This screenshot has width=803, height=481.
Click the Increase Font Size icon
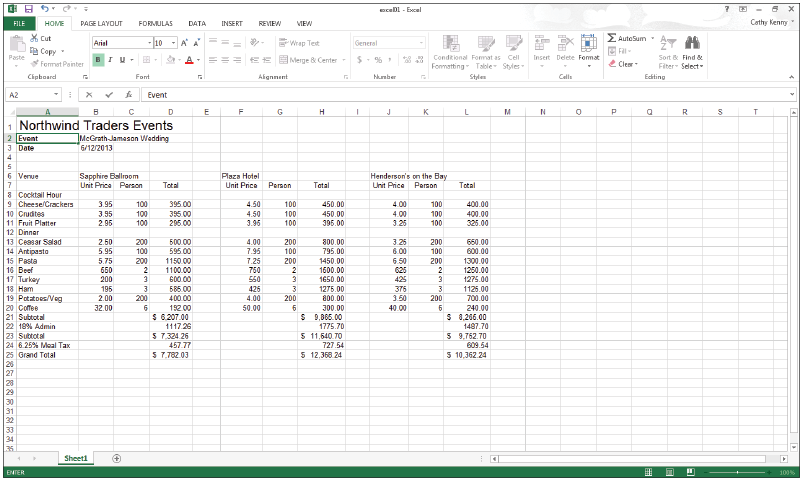[184, 43]
